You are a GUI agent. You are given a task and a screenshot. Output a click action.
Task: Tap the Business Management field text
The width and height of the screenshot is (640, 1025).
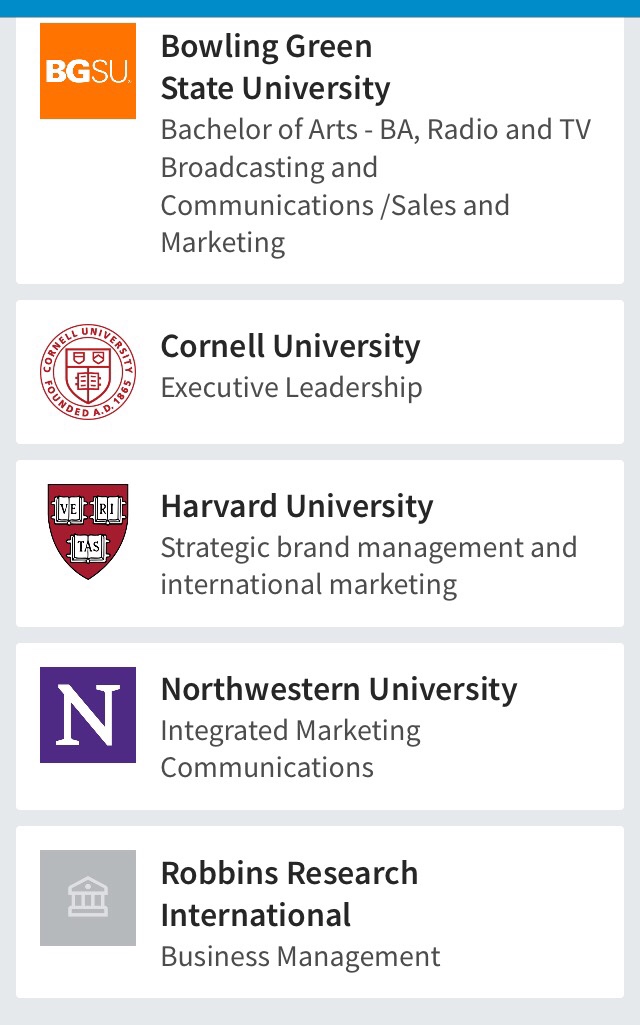(x=300, y=957)
